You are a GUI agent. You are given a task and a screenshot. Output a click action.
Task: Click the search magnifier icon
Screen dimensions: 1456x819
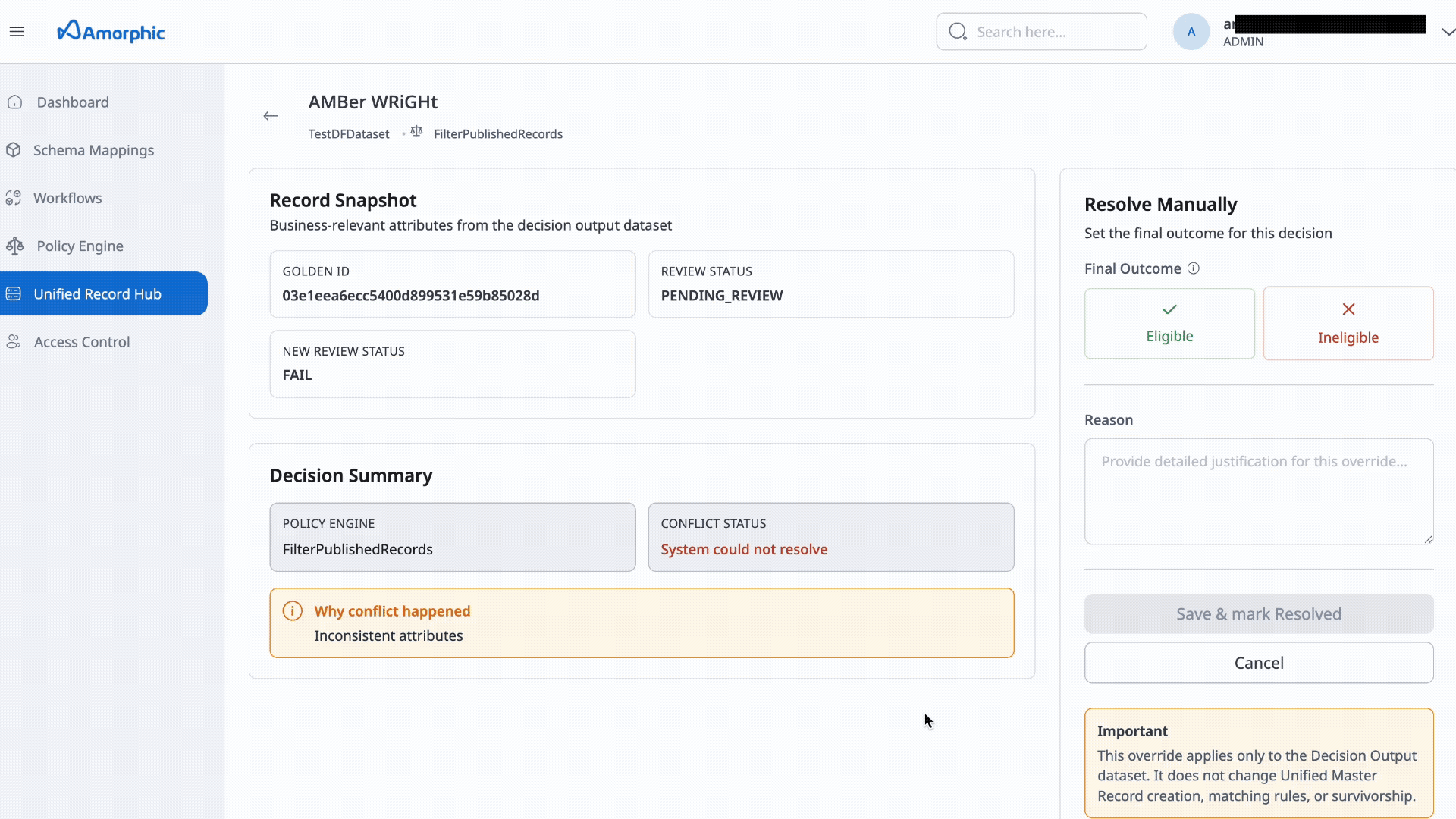pyautogui.click(x=958, y=31)
